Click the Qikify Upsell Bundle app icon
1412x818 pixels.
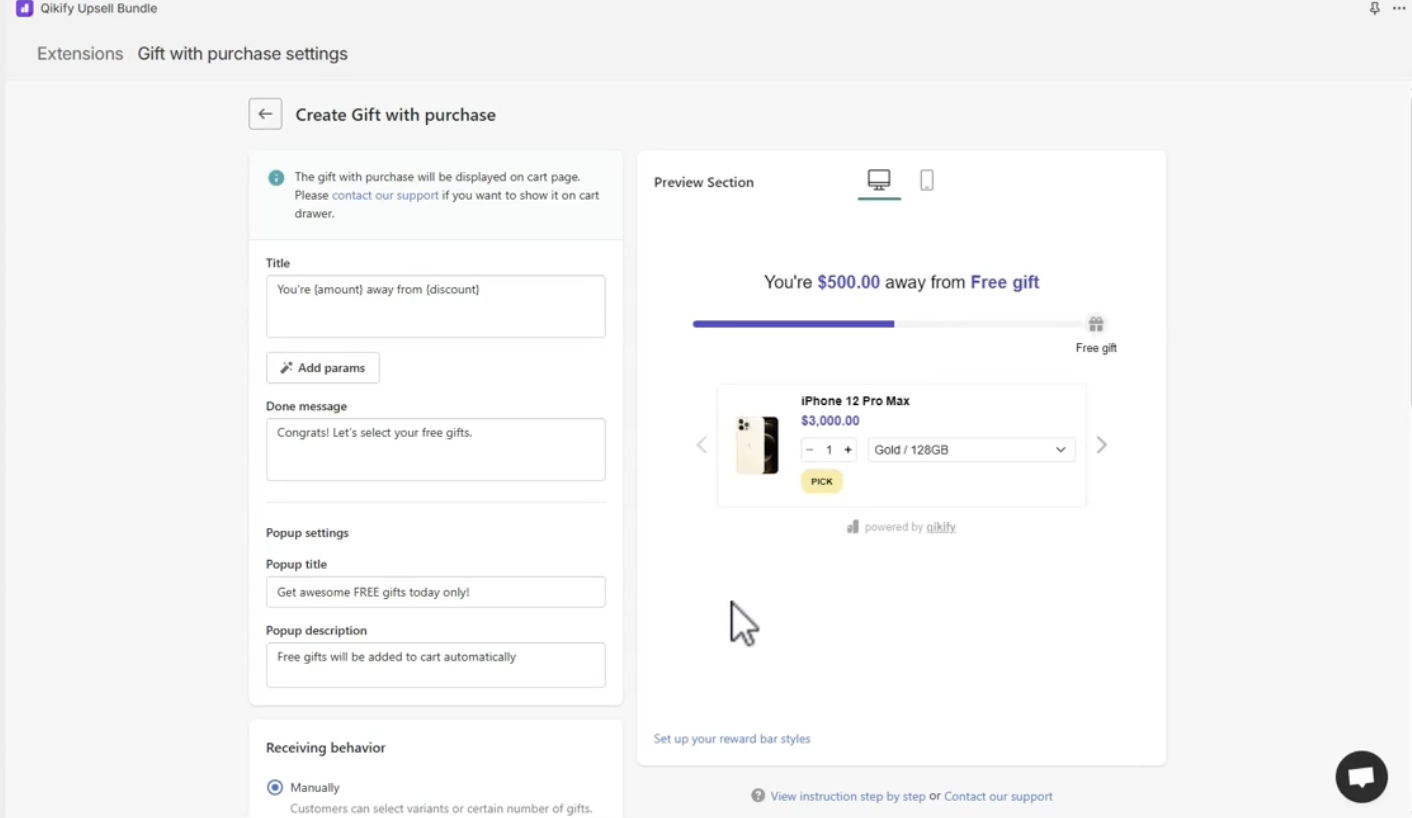pyautogui.click(x=24, y=9)
